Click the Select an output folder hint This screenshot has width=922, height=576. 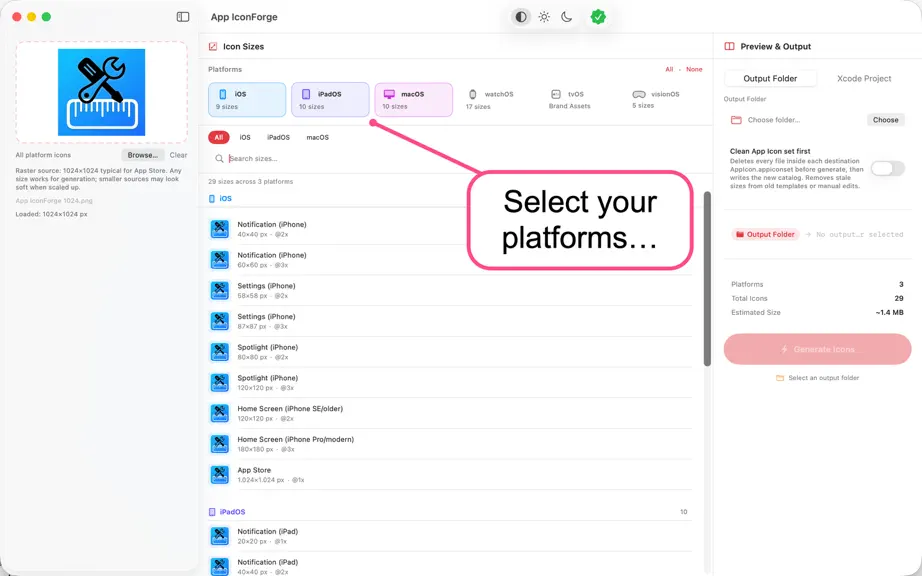point(817,378)
